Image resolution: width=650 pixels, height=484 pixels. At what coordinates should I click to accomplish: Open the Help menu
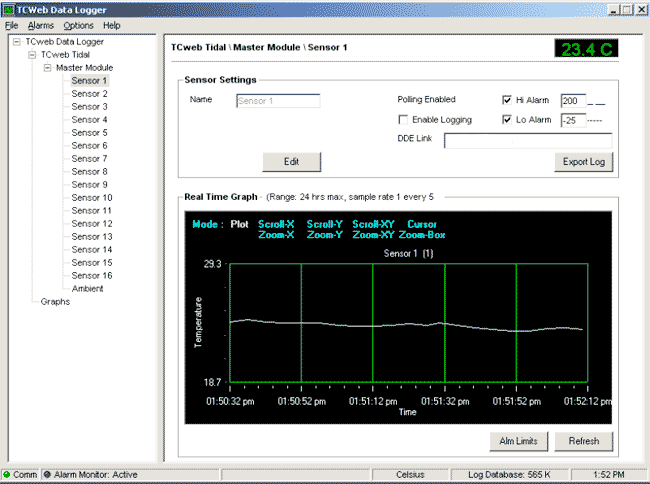pyautogui.click(x=112, y=26)
